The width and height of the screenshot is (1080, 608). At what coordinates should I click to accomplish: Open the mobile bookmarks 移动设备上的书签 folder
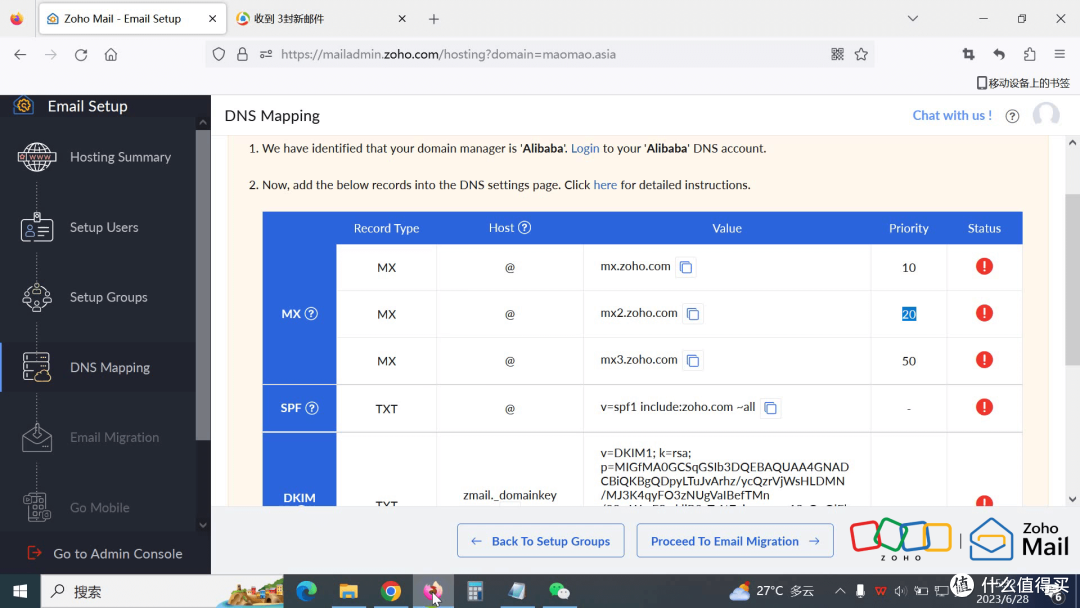pos(1024,83)
